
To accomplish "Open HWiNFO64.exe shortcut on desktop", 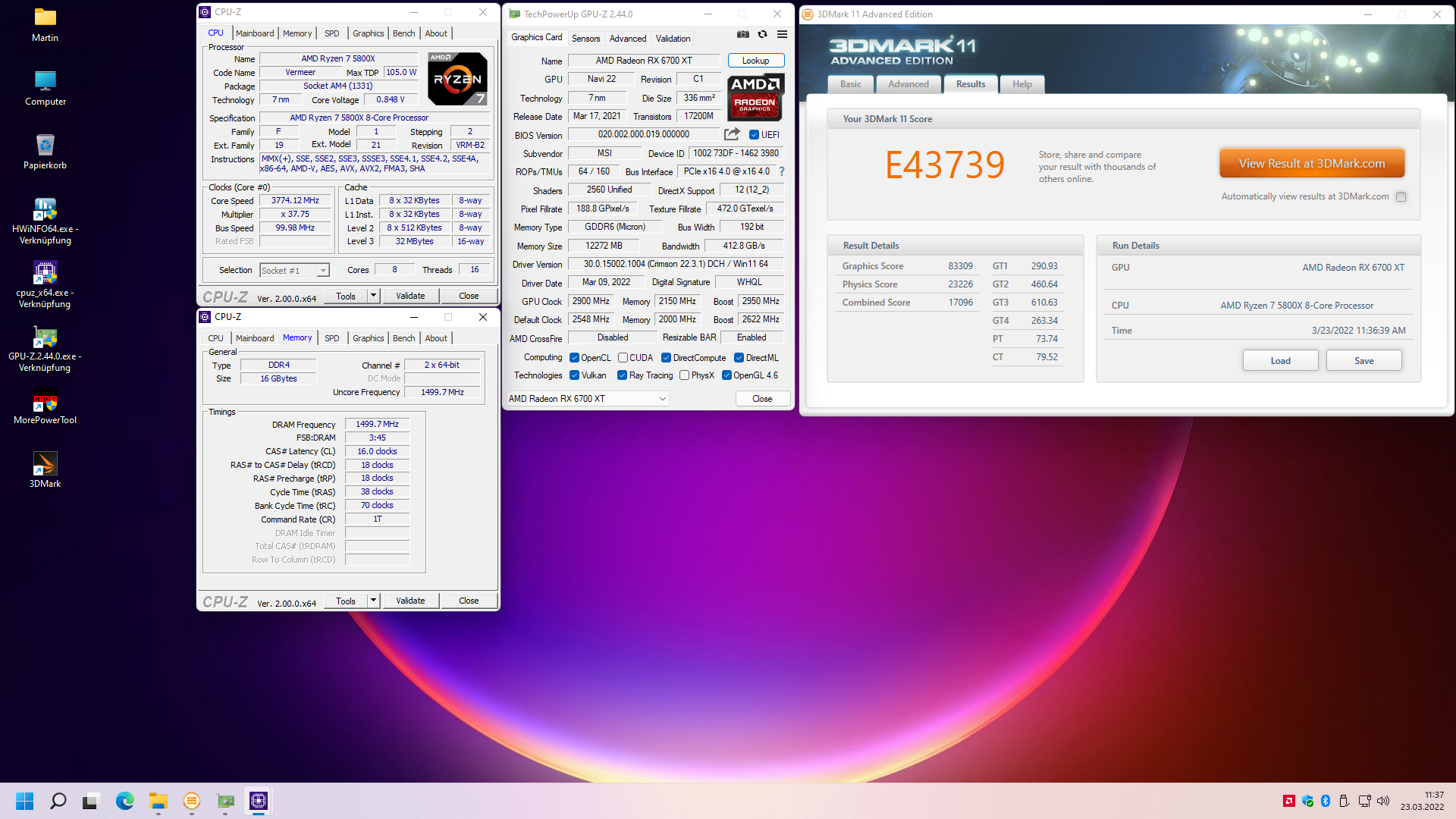I will [45, 221].
